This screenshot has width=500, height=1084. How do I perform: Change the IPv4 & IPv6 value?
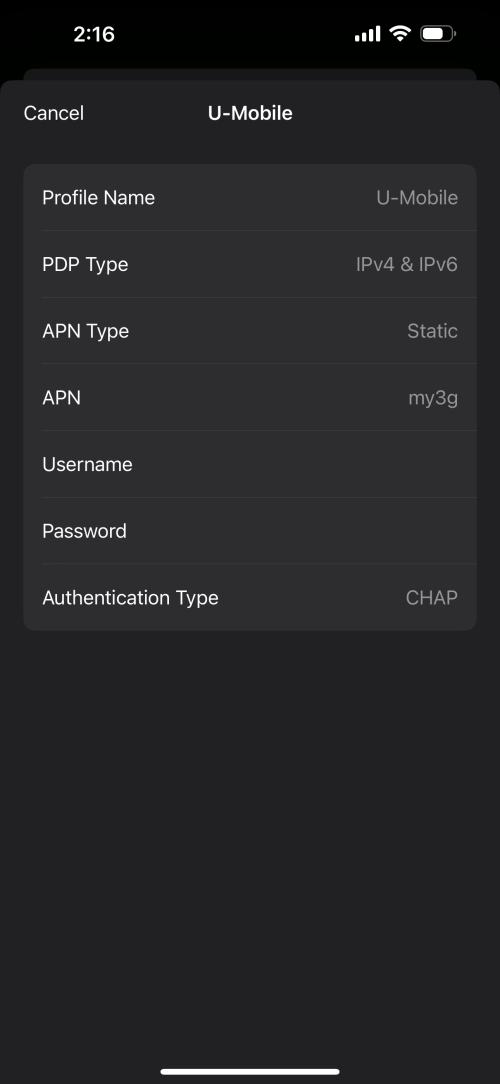407,265
